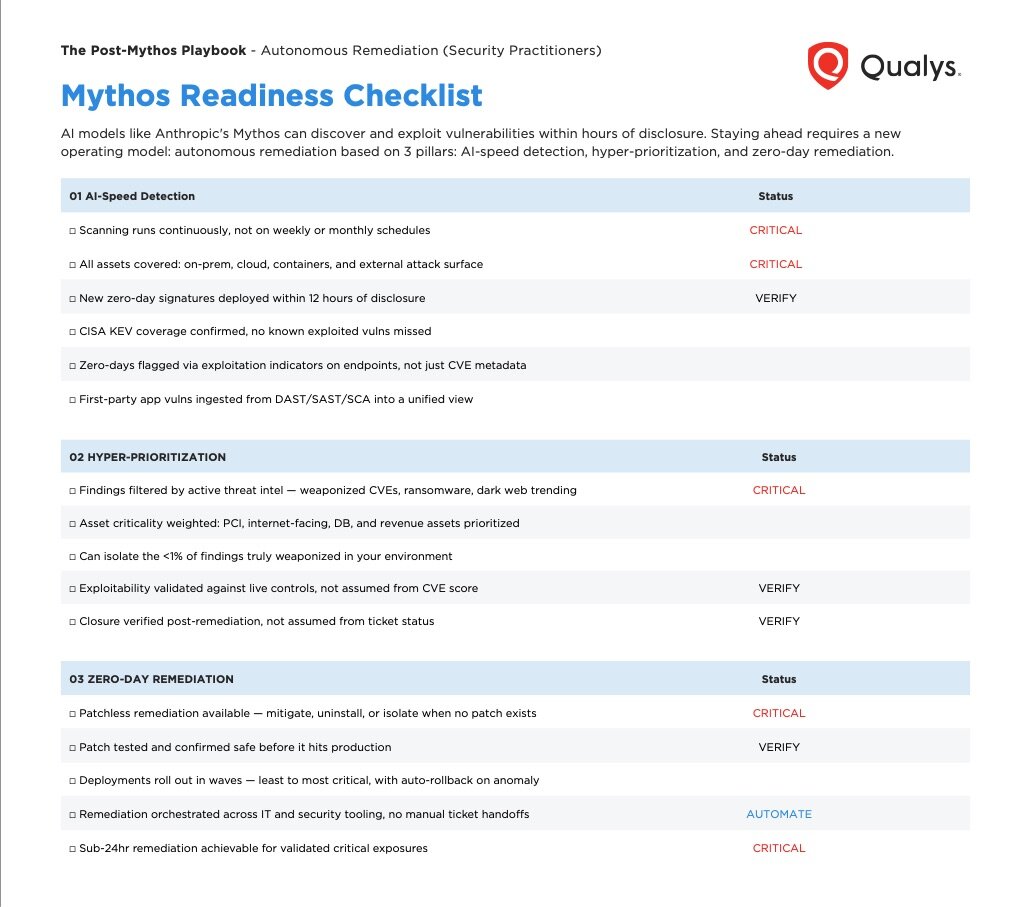Check the box for scanning runs continuously
This screenshot has width=1021, height=907.
[72, 231]
